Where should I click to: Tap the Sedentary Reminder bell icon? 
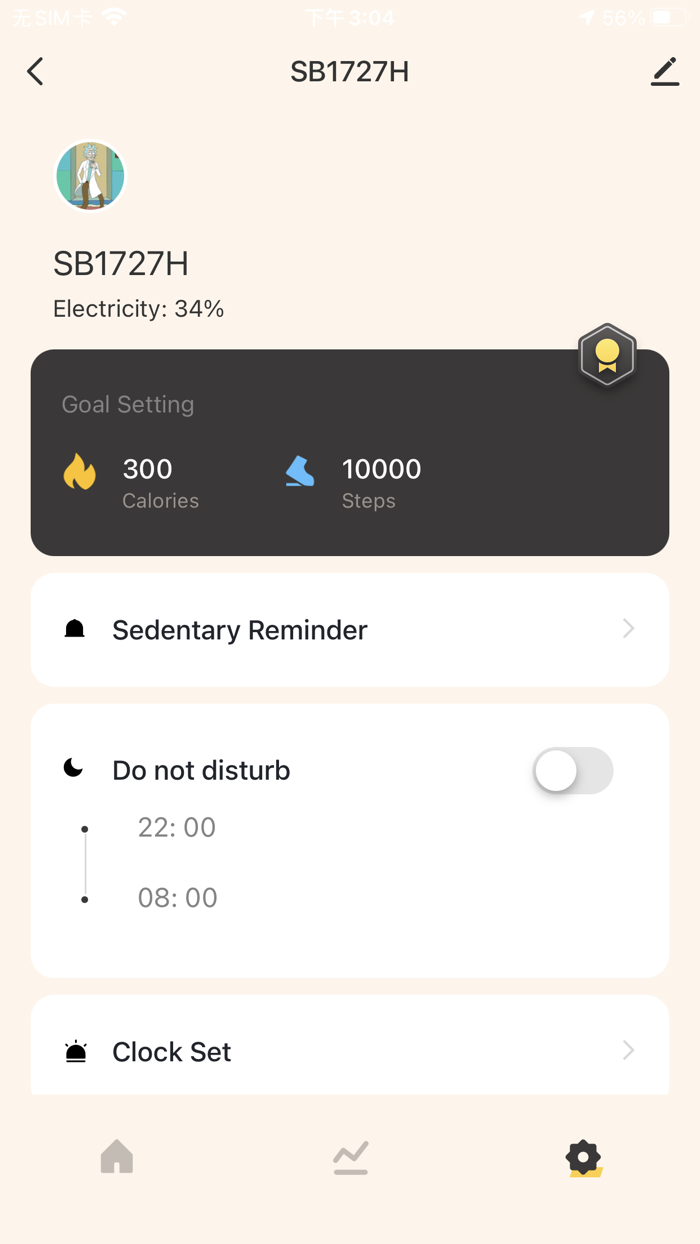75,628
